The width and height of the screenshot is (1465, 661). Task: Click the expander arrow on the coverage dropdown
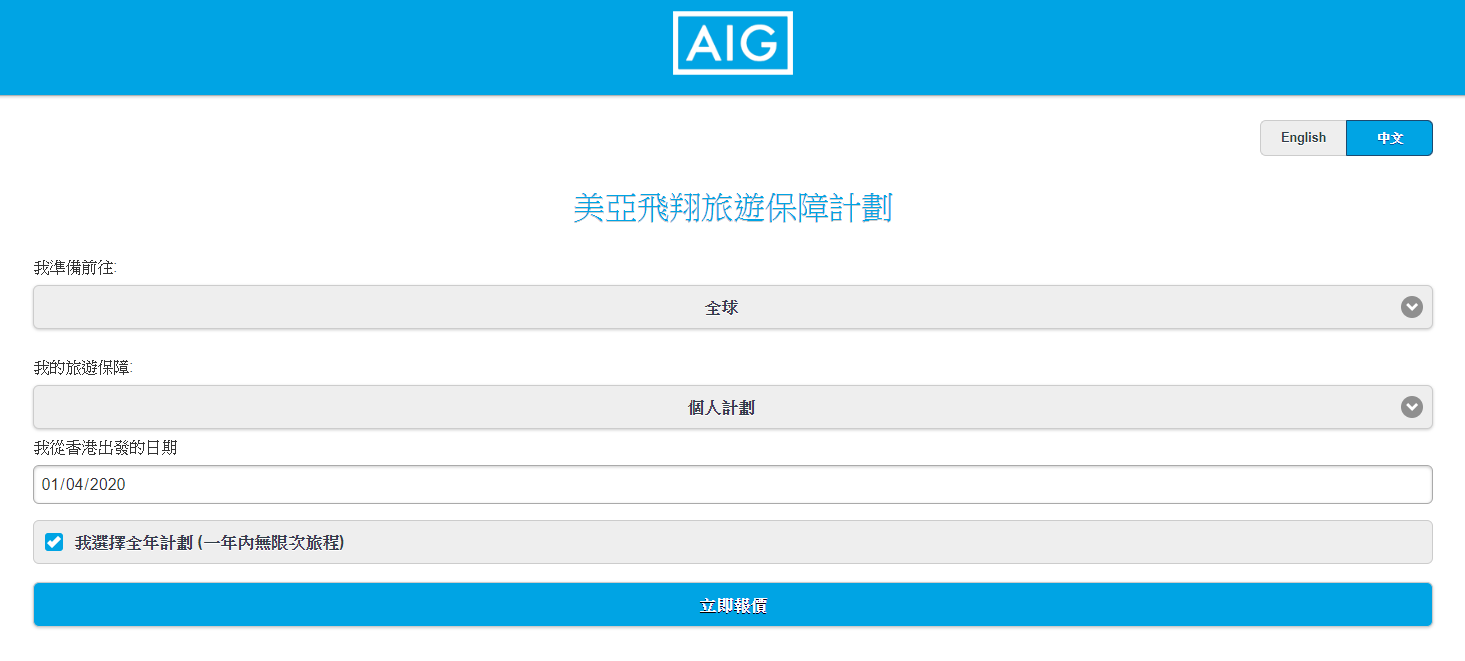[1411, 407]
